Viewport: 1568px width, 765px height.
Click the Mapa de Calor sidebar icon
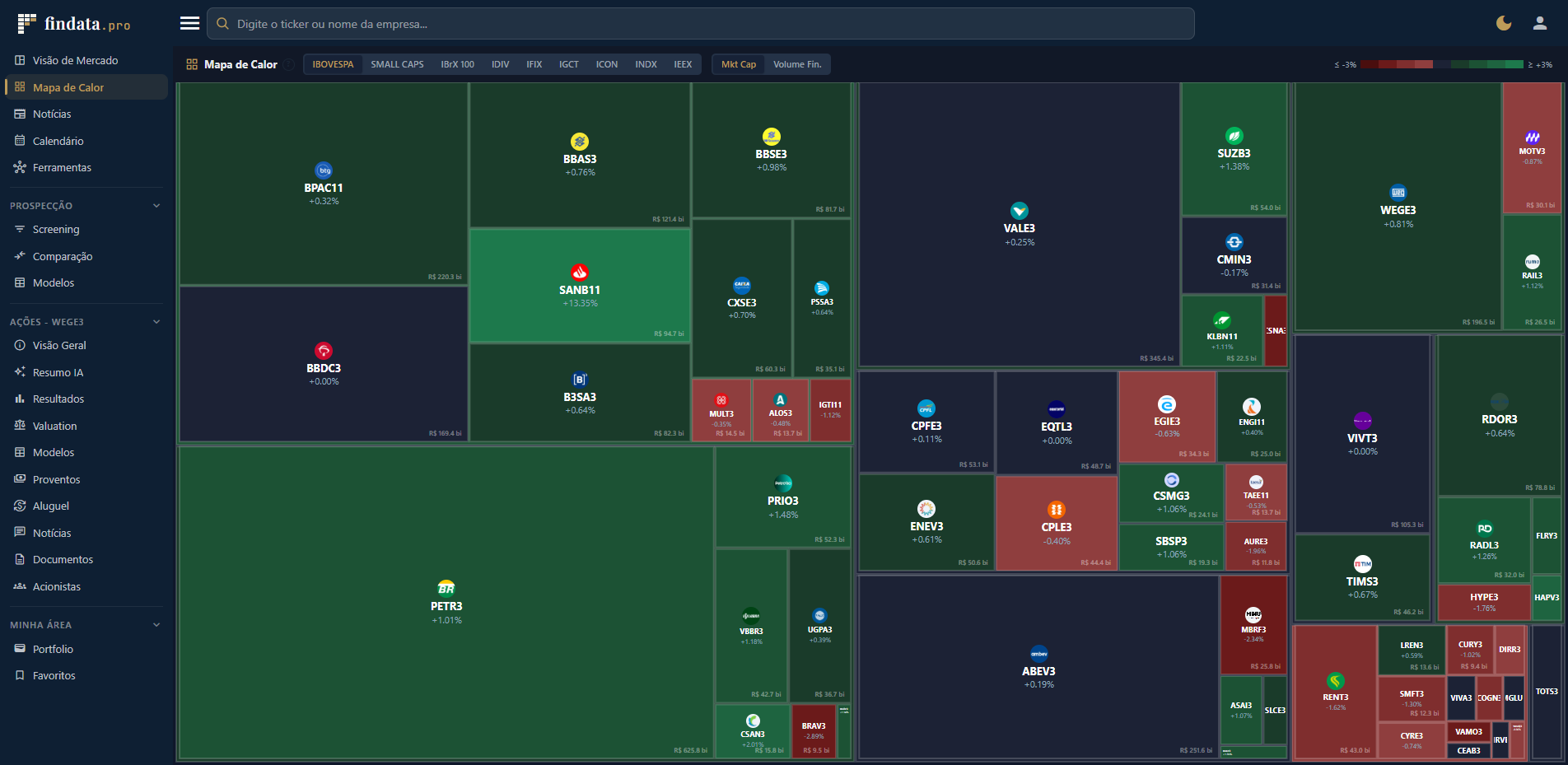(20, 87)
